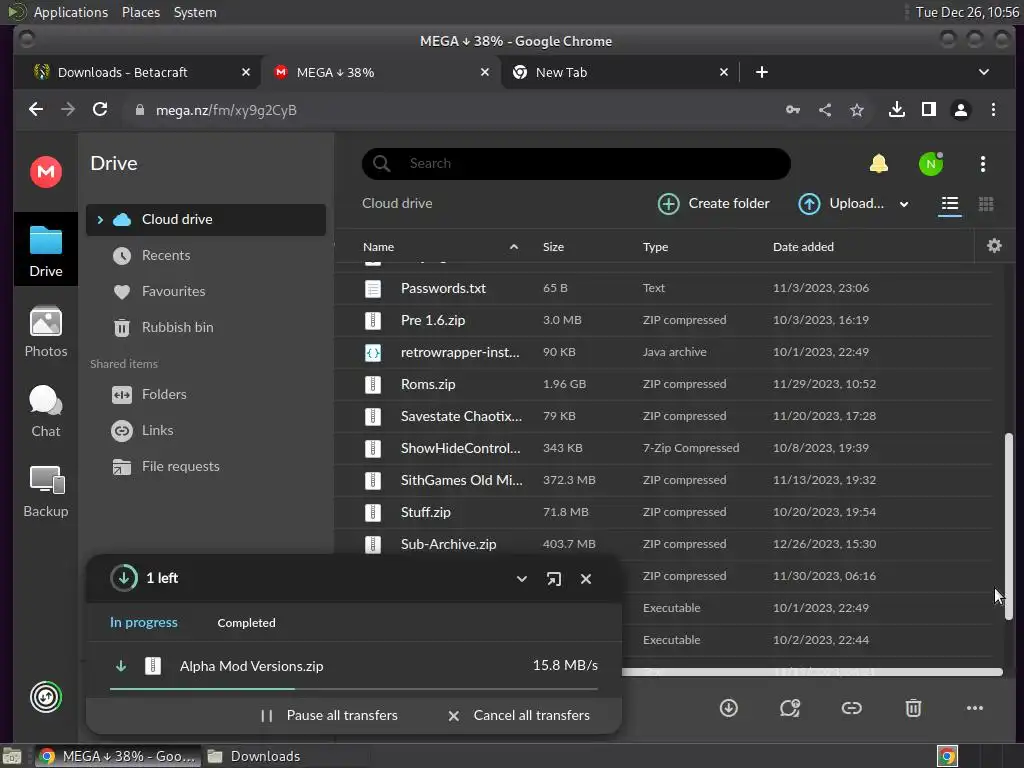Open Downloads window from taskbar
Screen dimensions: 1024x768
coord(253,756)
